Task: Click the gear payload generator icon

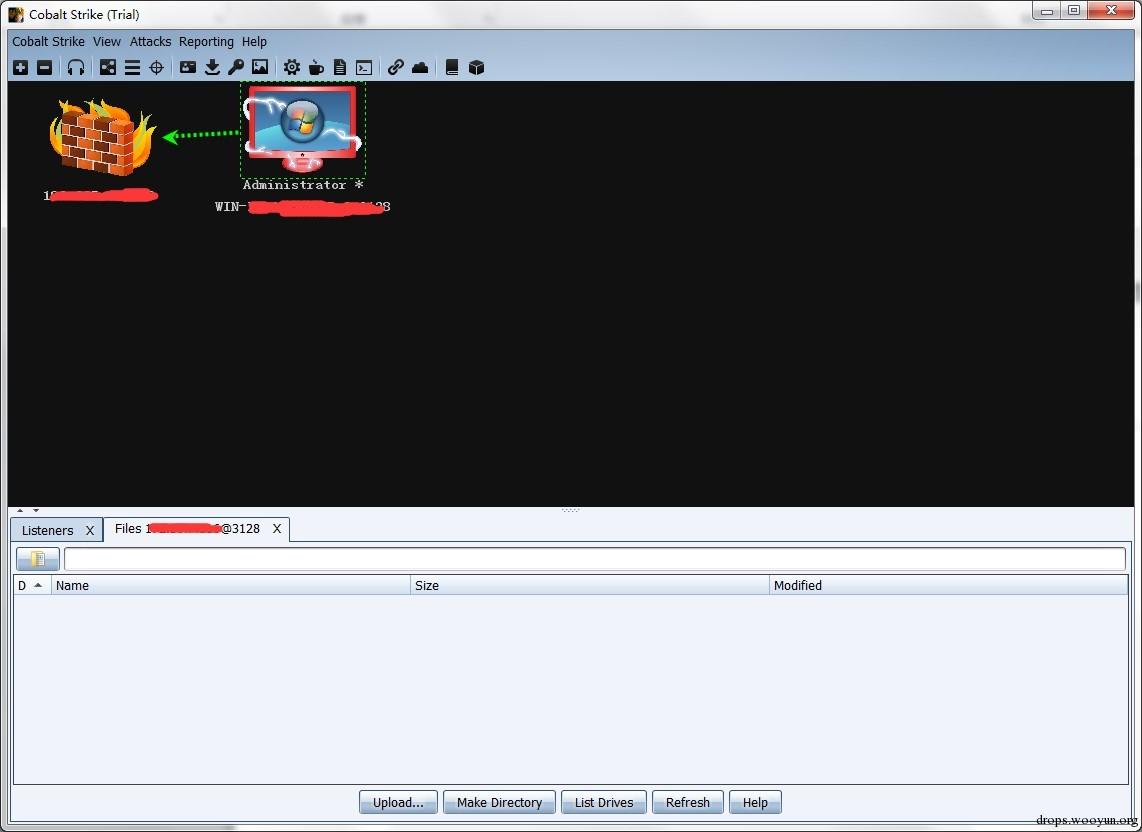Action: point(292,68)
